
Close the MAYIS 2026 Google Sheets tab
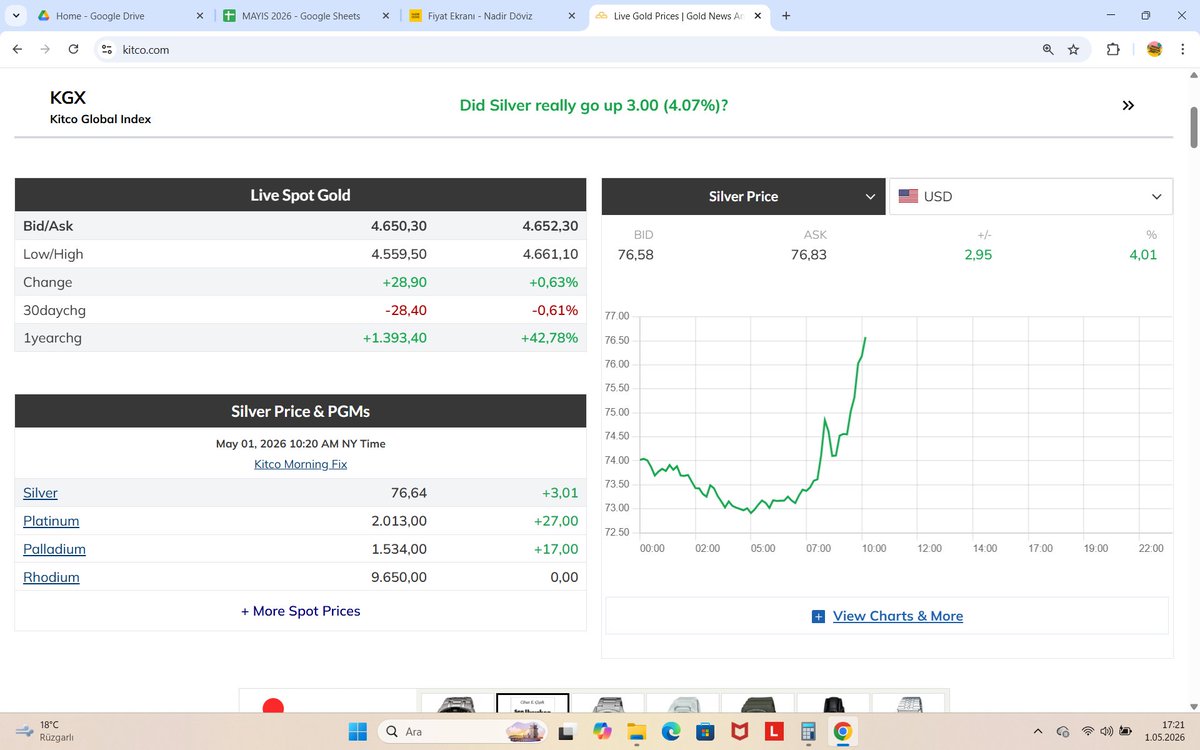[386, 16]
